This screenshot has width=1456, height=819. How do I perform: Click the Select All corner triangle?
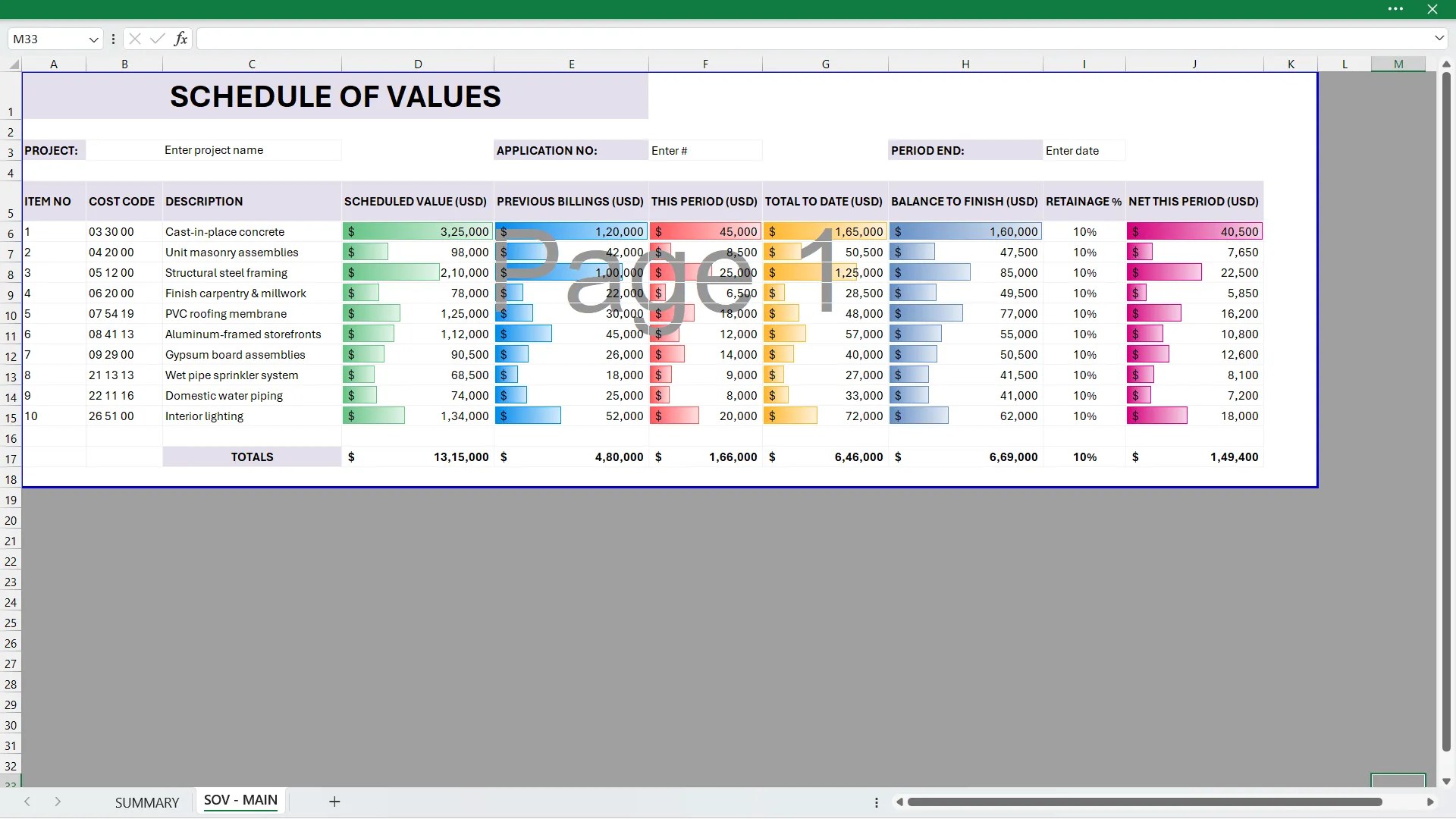pyautogui.click(x=14, y=64)
